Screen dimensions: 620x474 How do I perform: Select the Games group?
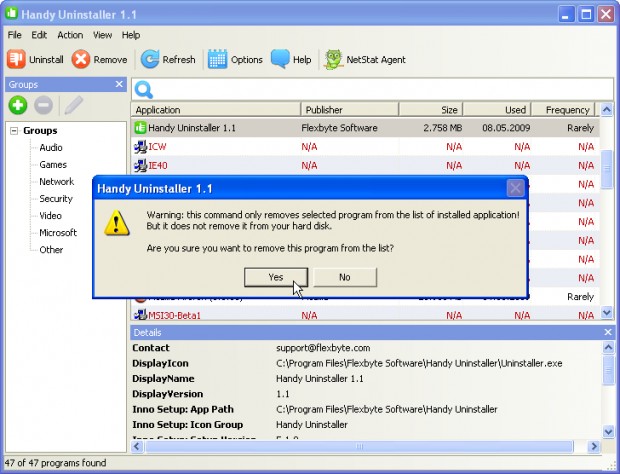pos(53,164)
